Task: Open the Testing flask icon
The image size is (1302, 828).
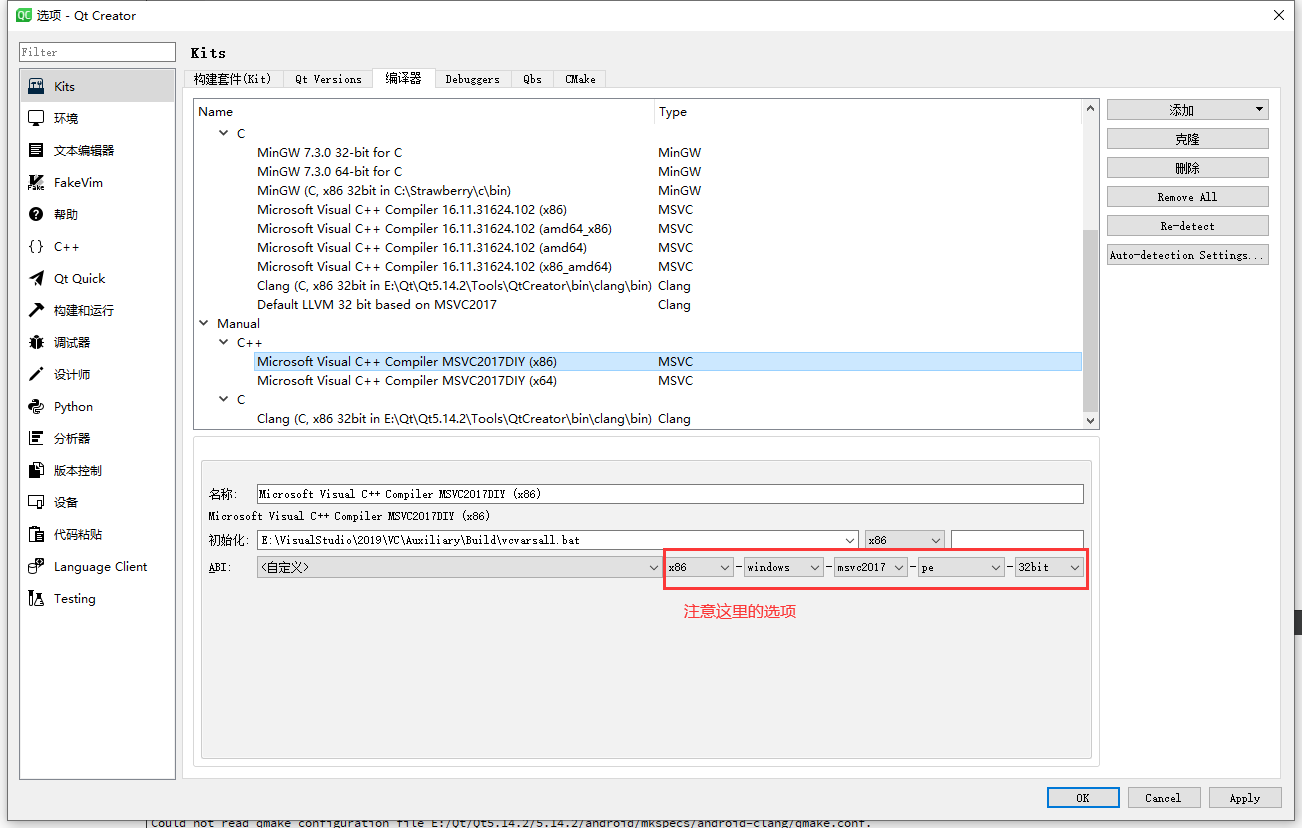Action: [x=36, y=598]
